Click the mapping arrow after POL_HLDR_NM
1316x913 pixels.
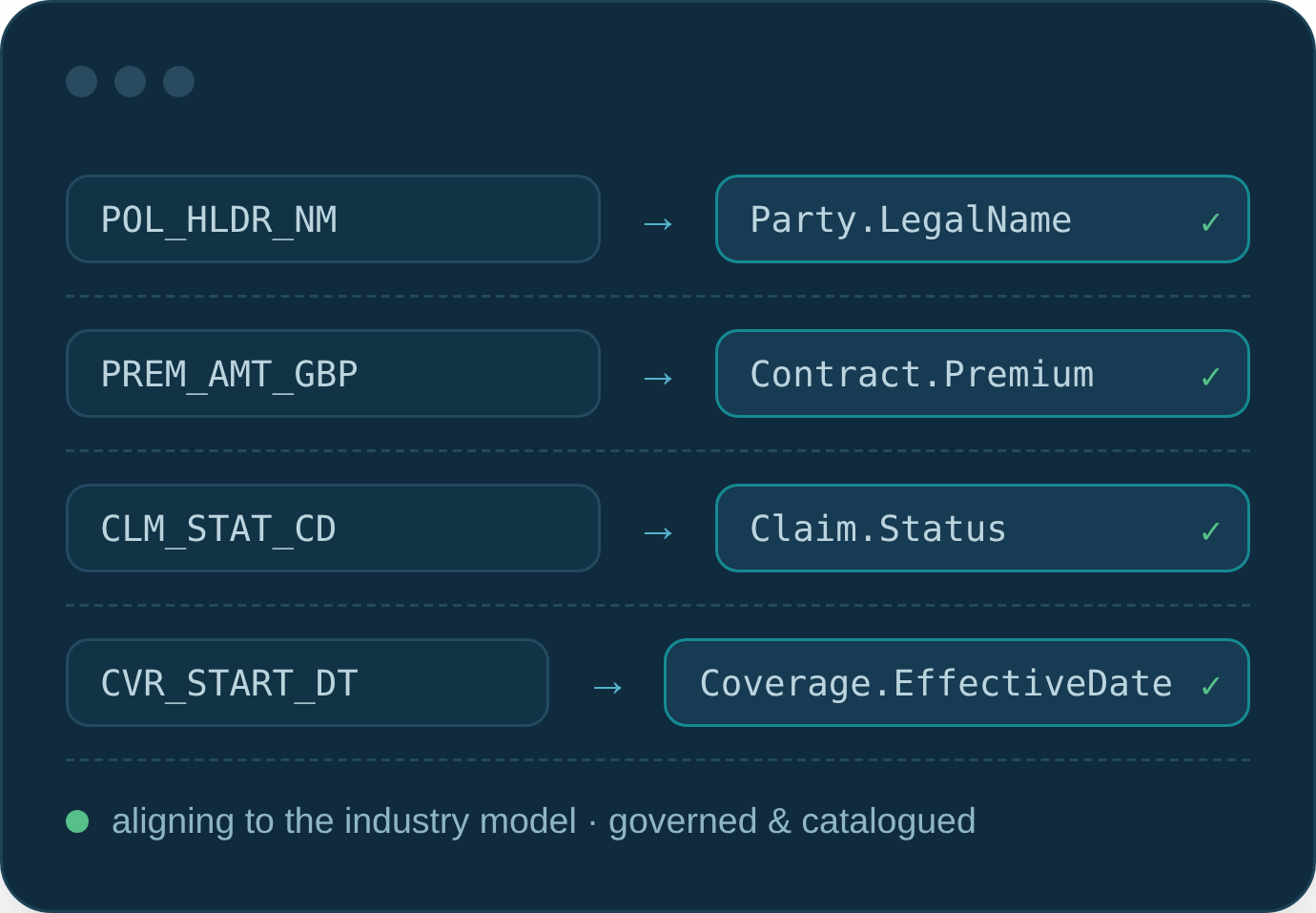(x=658, y=224)
